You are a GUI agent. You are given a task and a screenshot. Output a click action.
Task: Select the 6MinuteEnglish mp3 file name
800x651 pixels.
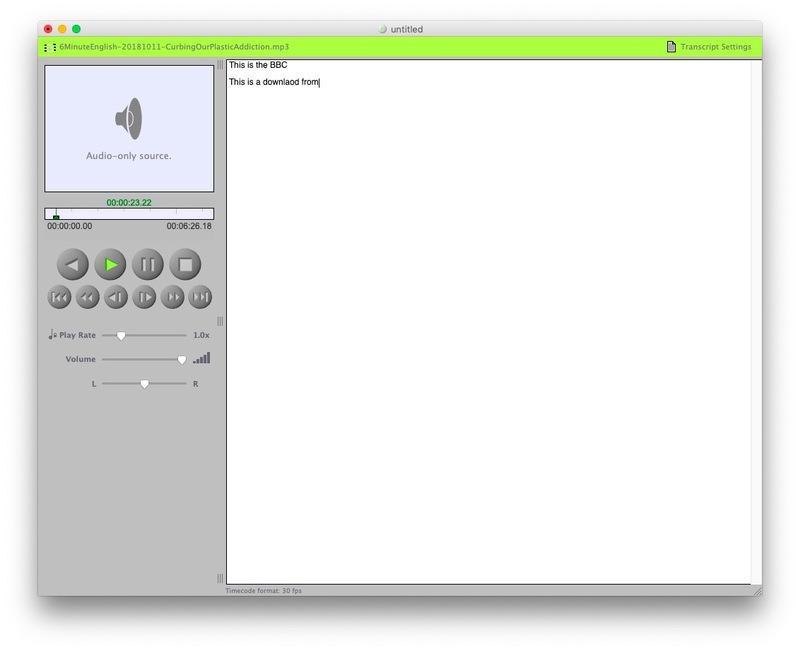click(174, 47)
